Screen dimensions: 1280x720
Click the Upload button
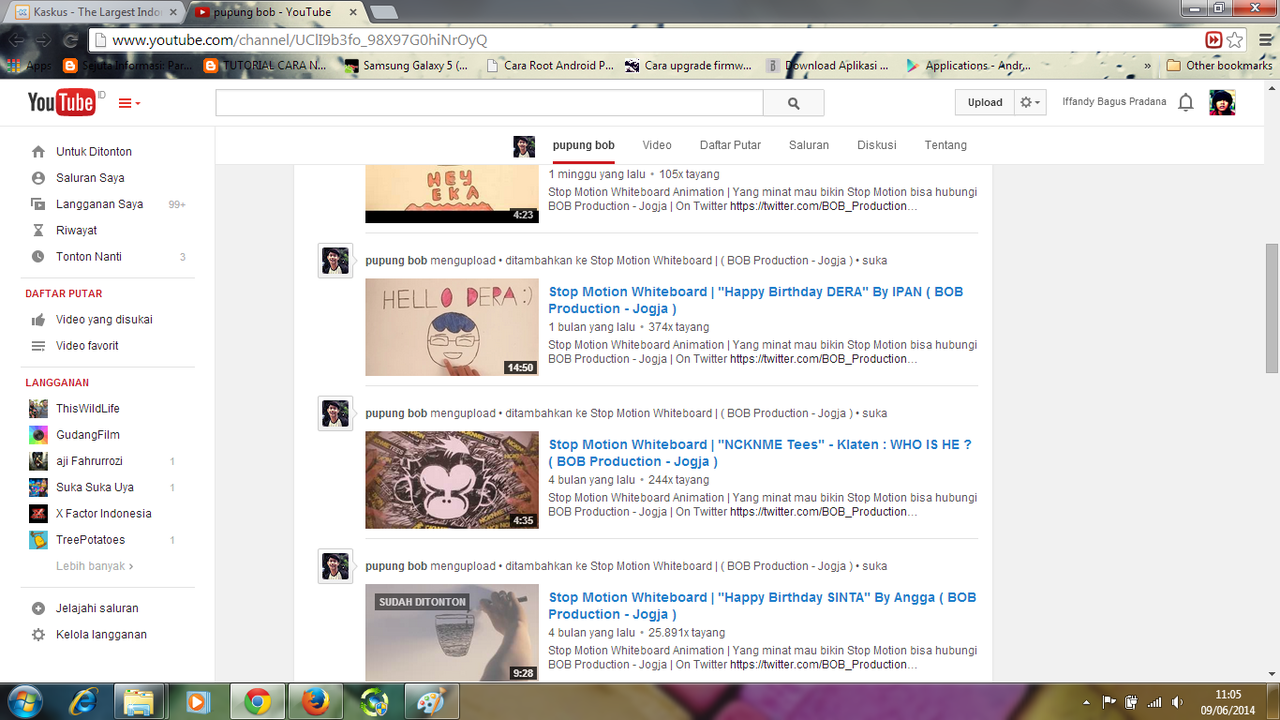pyautogui.click(x=985, y=102)
